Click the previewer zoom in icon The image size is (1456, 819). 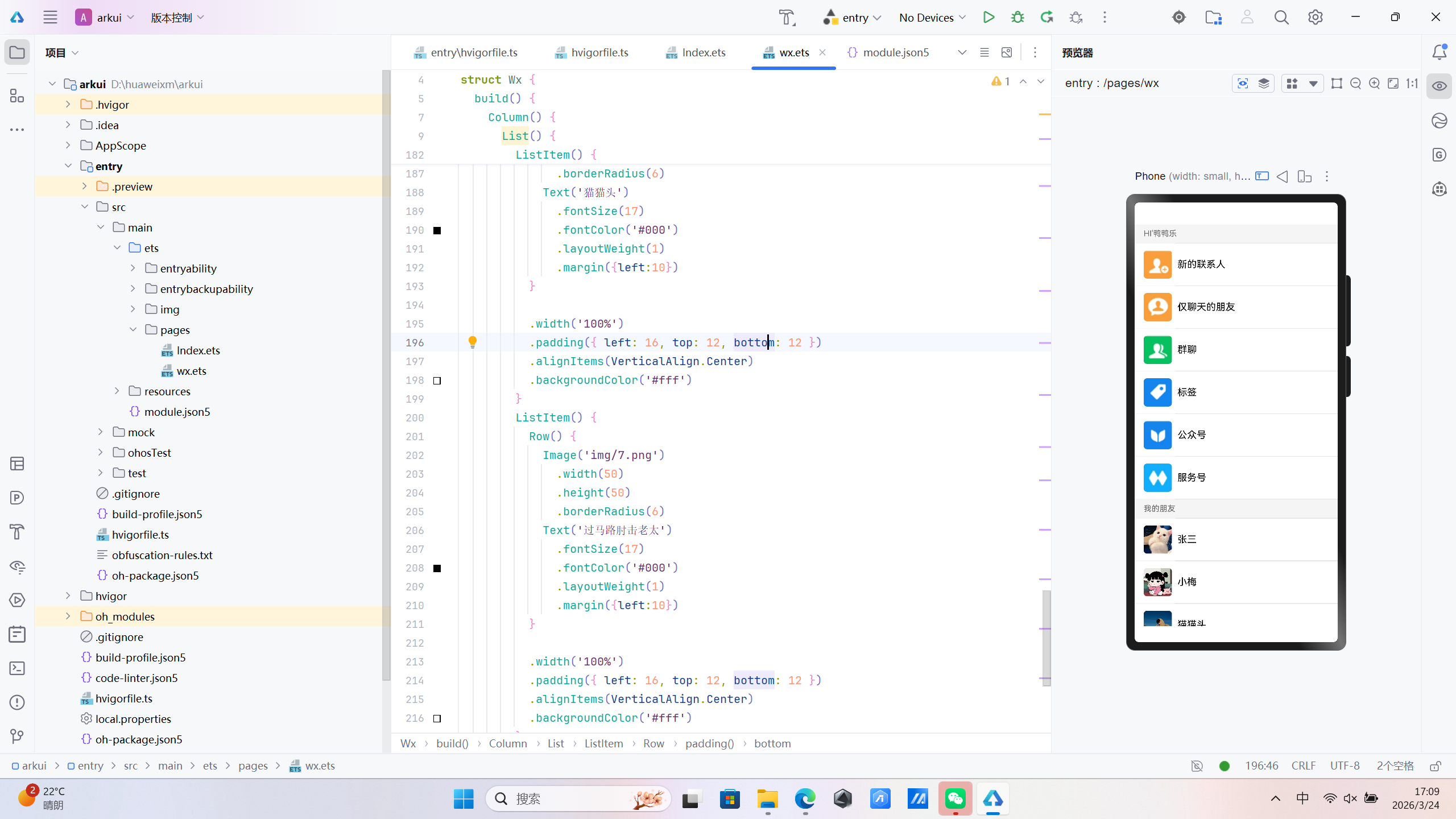coord(1374,84)
